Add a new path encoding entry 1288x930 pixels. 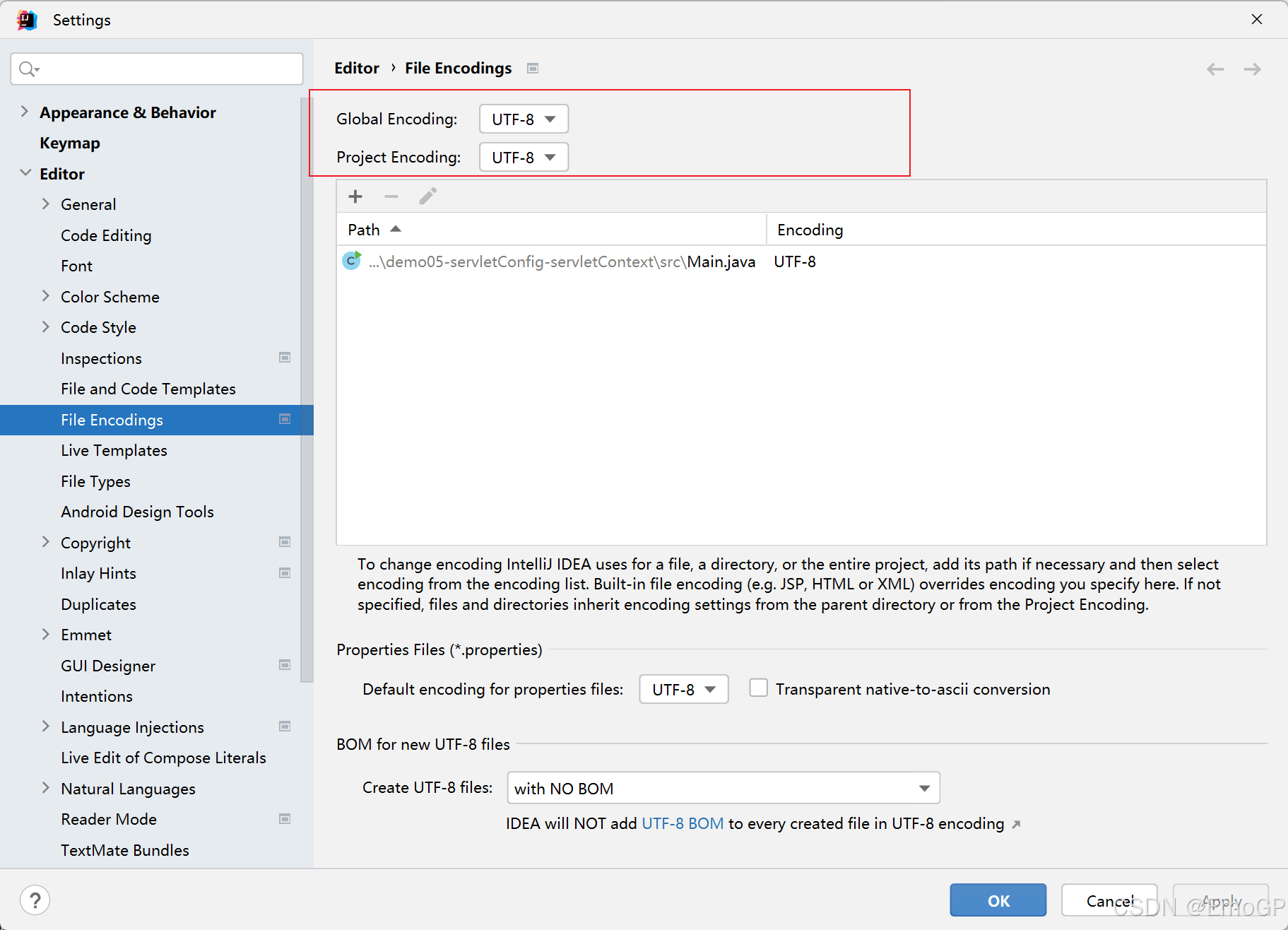(x=355, y=196)
